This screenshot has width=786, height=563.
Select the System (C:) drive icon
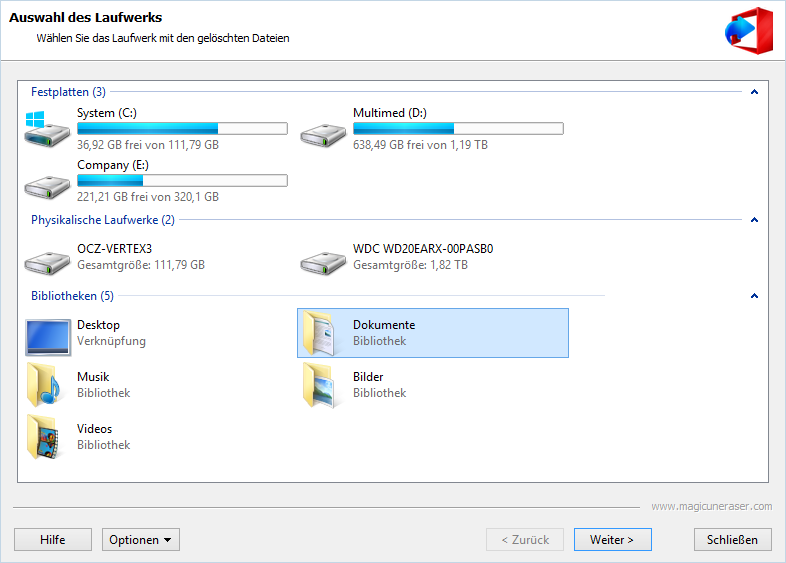click(47, 129)
